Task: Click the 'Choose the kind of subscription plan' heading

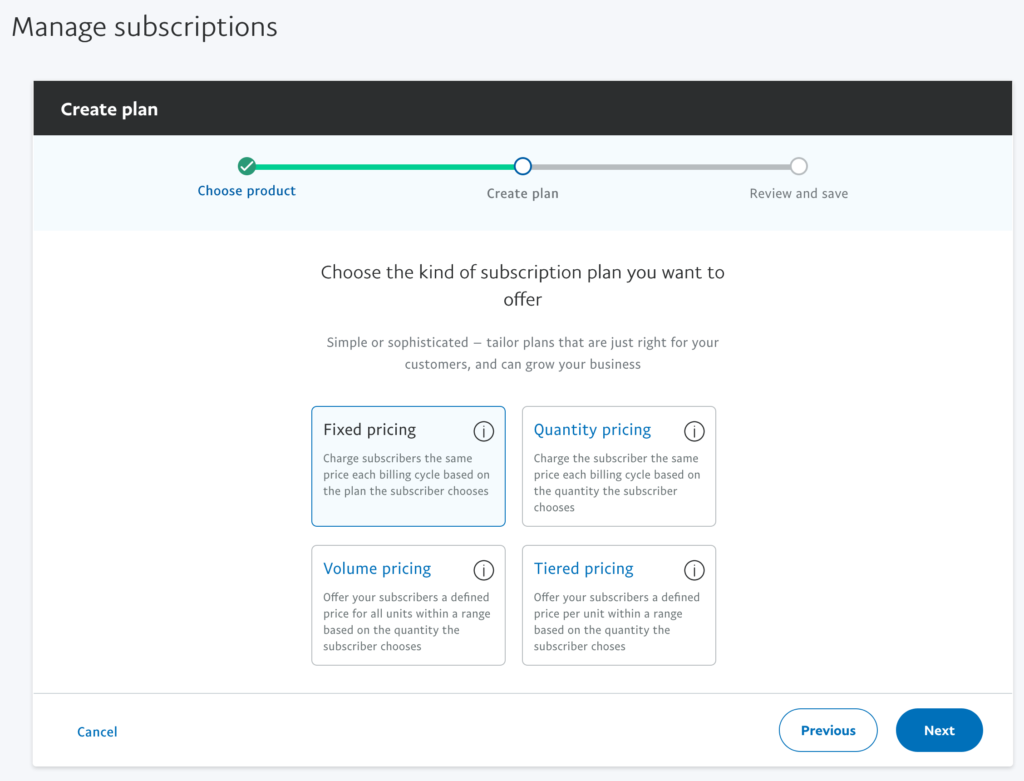Action: pos(522,285)
